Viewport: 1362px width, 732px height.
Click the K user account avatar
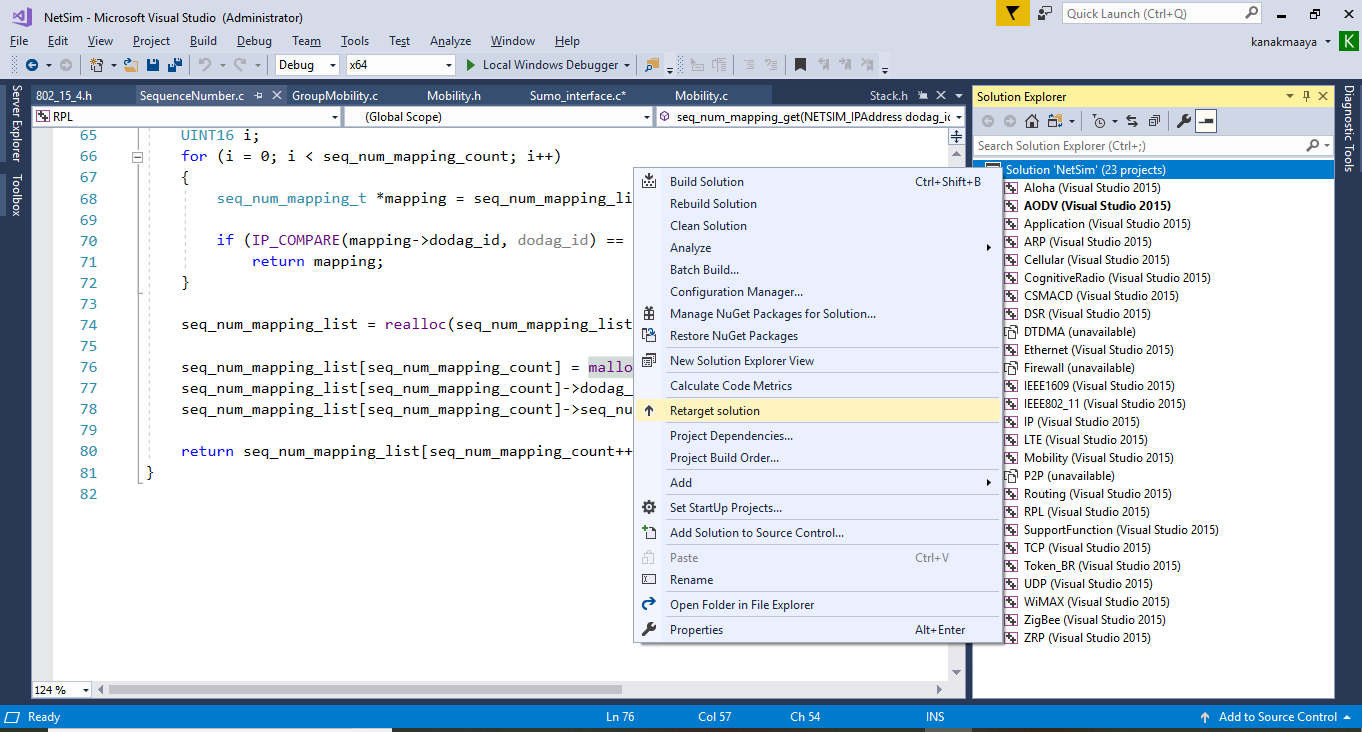point(1351,41)
